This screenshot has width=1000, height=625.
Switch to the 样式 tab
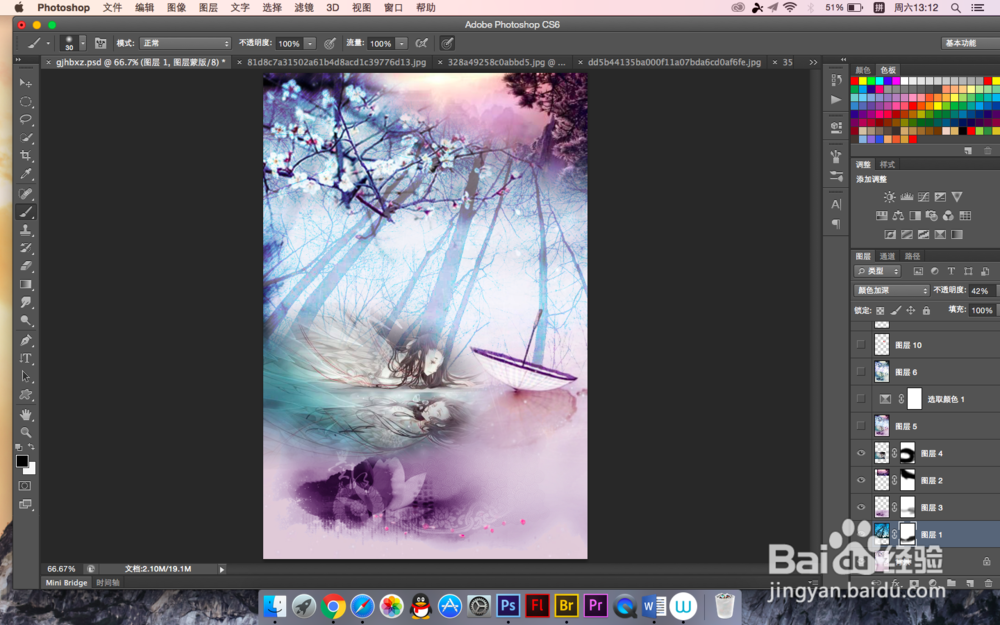point(887,164)
